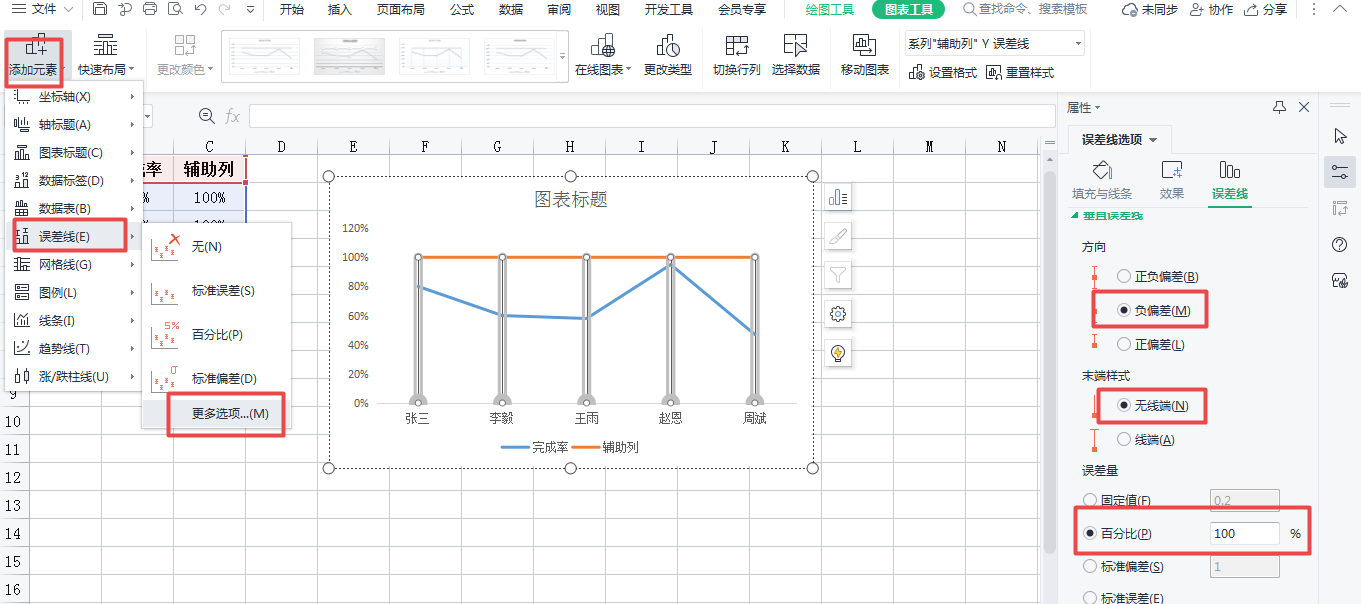
Task: Choose None (无) error bar option
Action: point(216,246)
